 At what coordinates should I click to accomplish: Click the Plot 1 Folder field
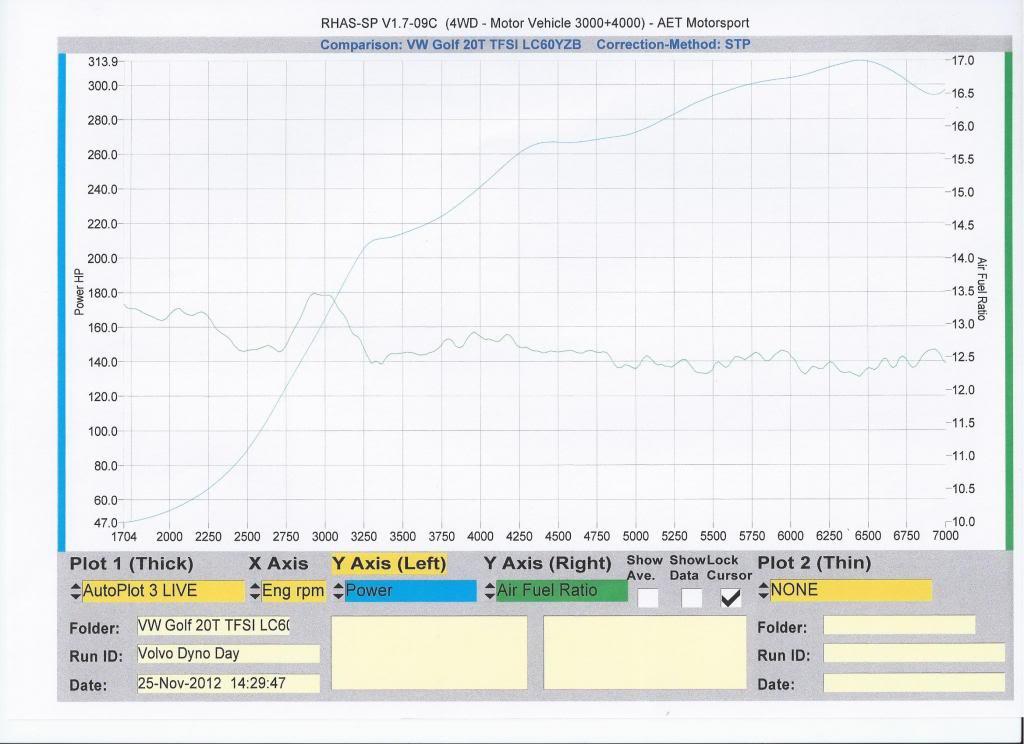(x=212, y=627)
